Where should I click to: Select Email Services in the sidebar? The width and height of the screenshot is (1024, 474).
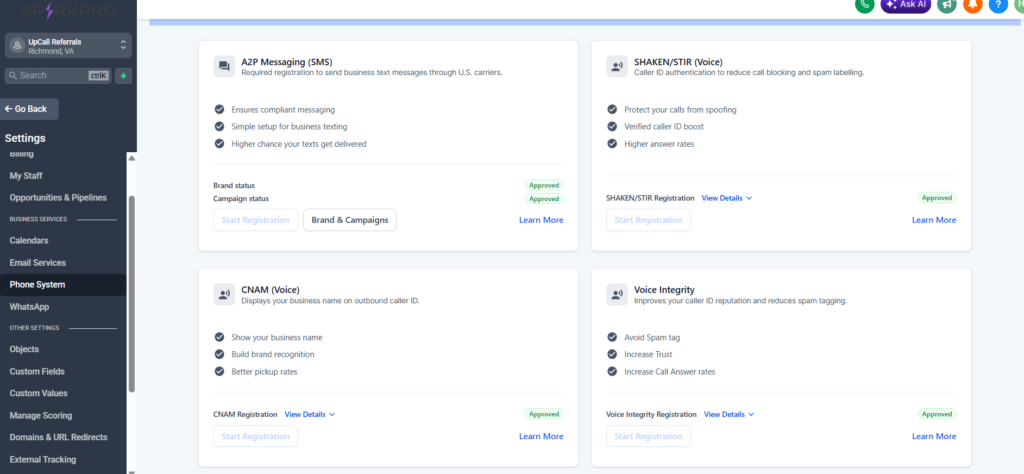37,263
